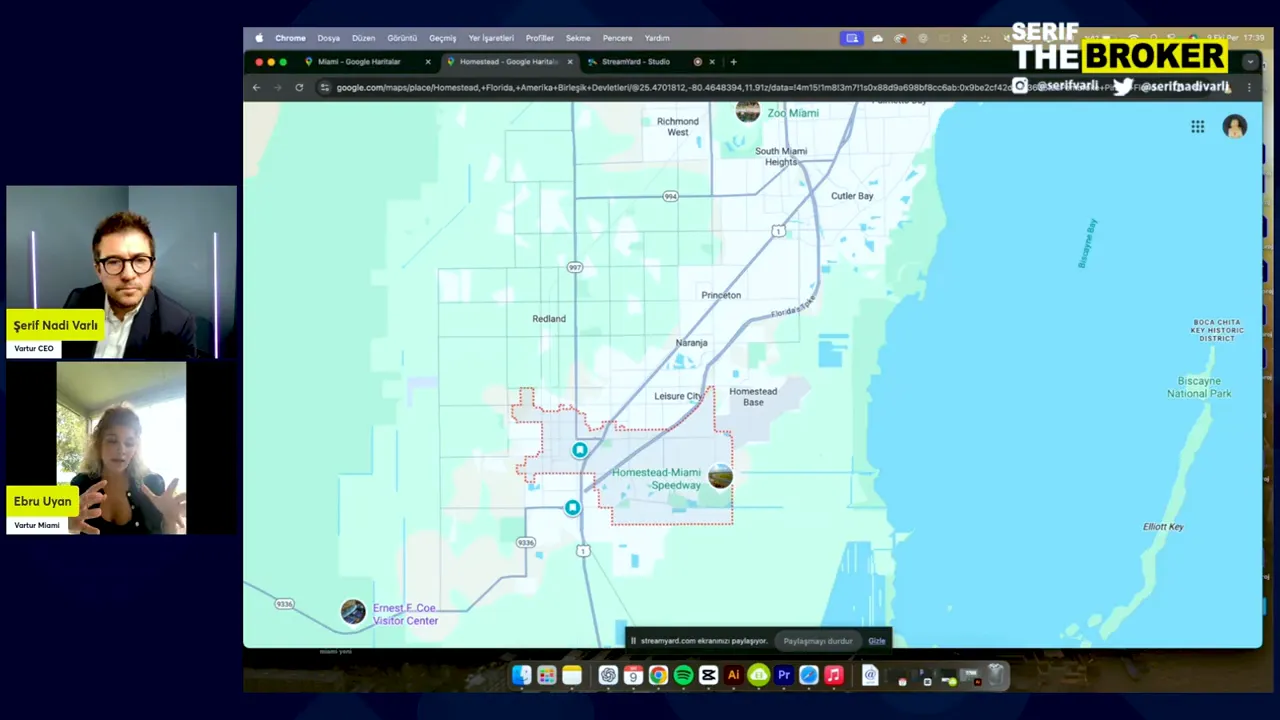The width and height of the screenshot is (1280, 720).
Task: Launch CapCut from the Dock
Action: pos(708,676)
